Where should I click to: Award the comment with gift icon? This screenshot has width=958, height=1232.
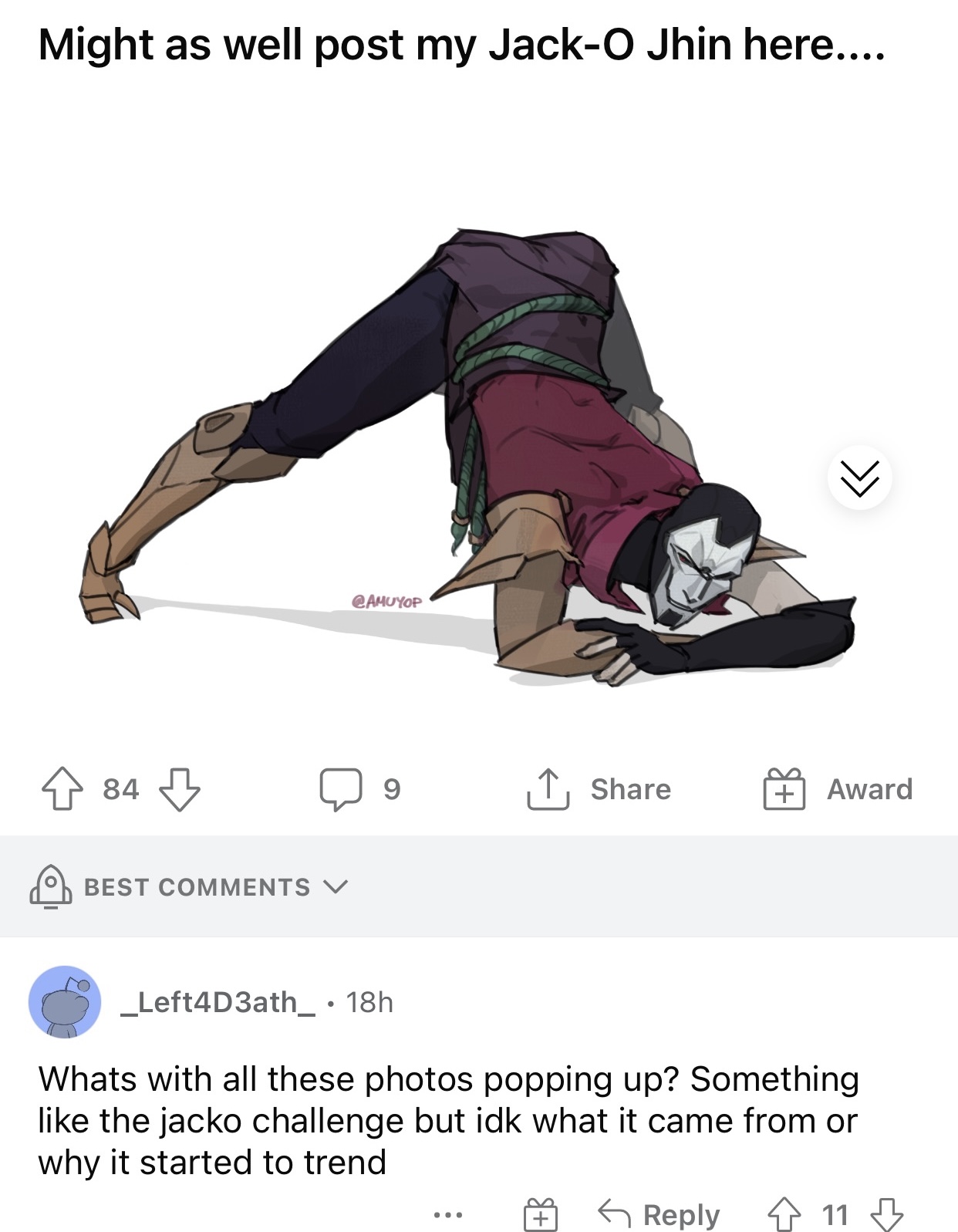coord(540,1215)
